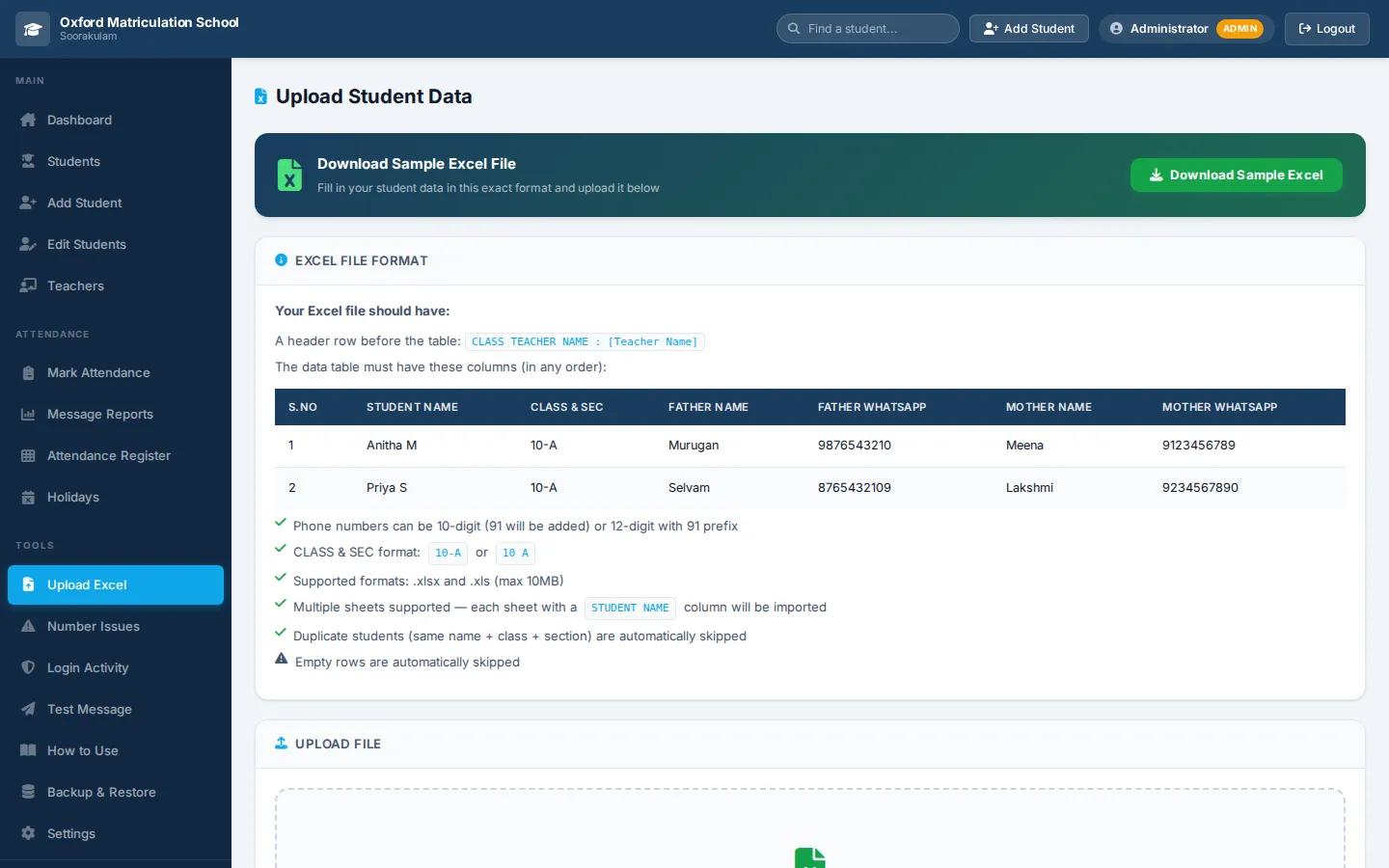Click the Excel icon beside Upload Student Data title
The image size is (1389, 868).
coord(260,96)
